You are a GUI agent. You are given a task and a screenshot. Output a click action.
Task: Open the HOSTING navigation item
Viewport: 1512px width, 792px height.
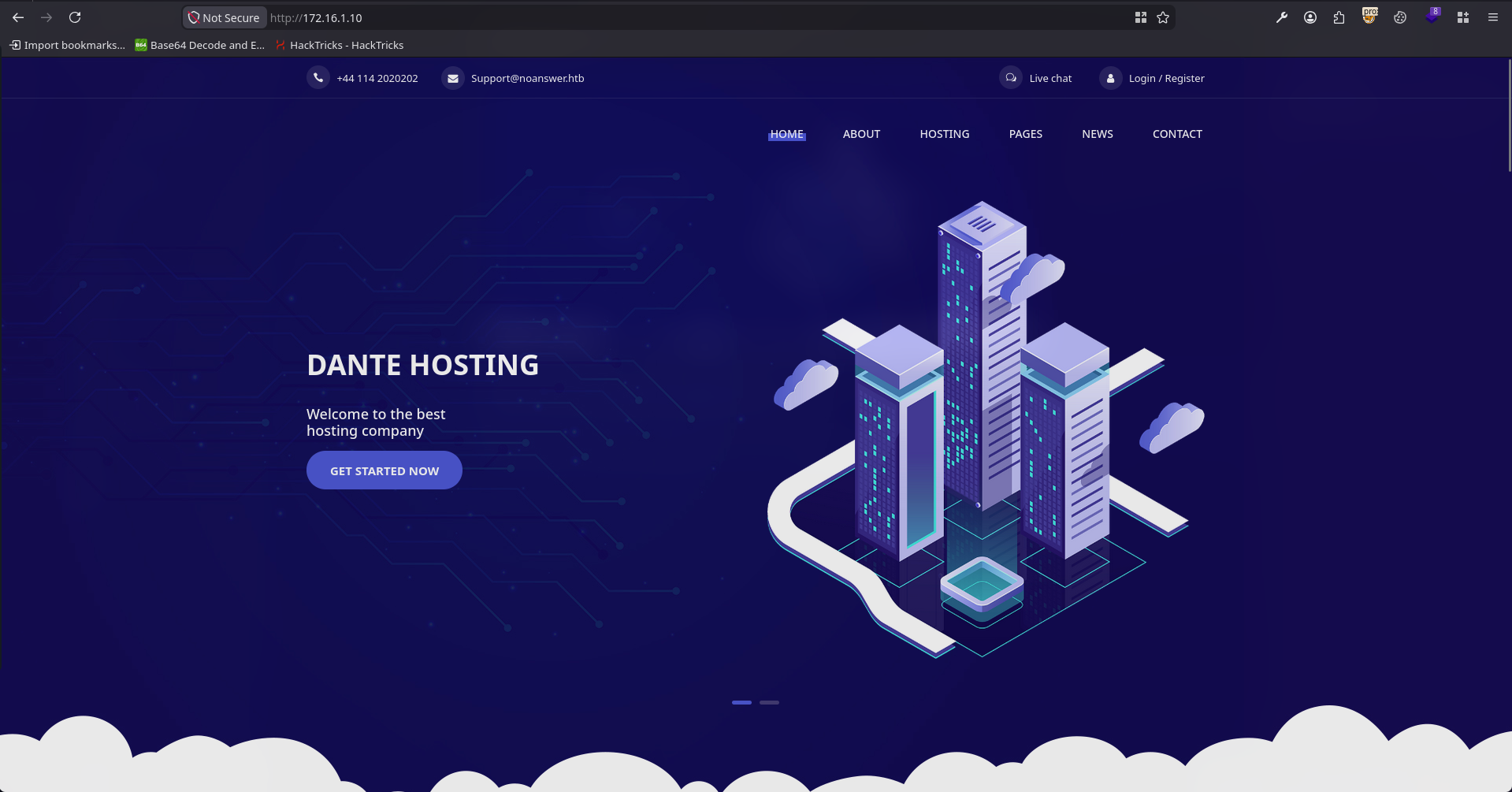click(x=945, y=134)
